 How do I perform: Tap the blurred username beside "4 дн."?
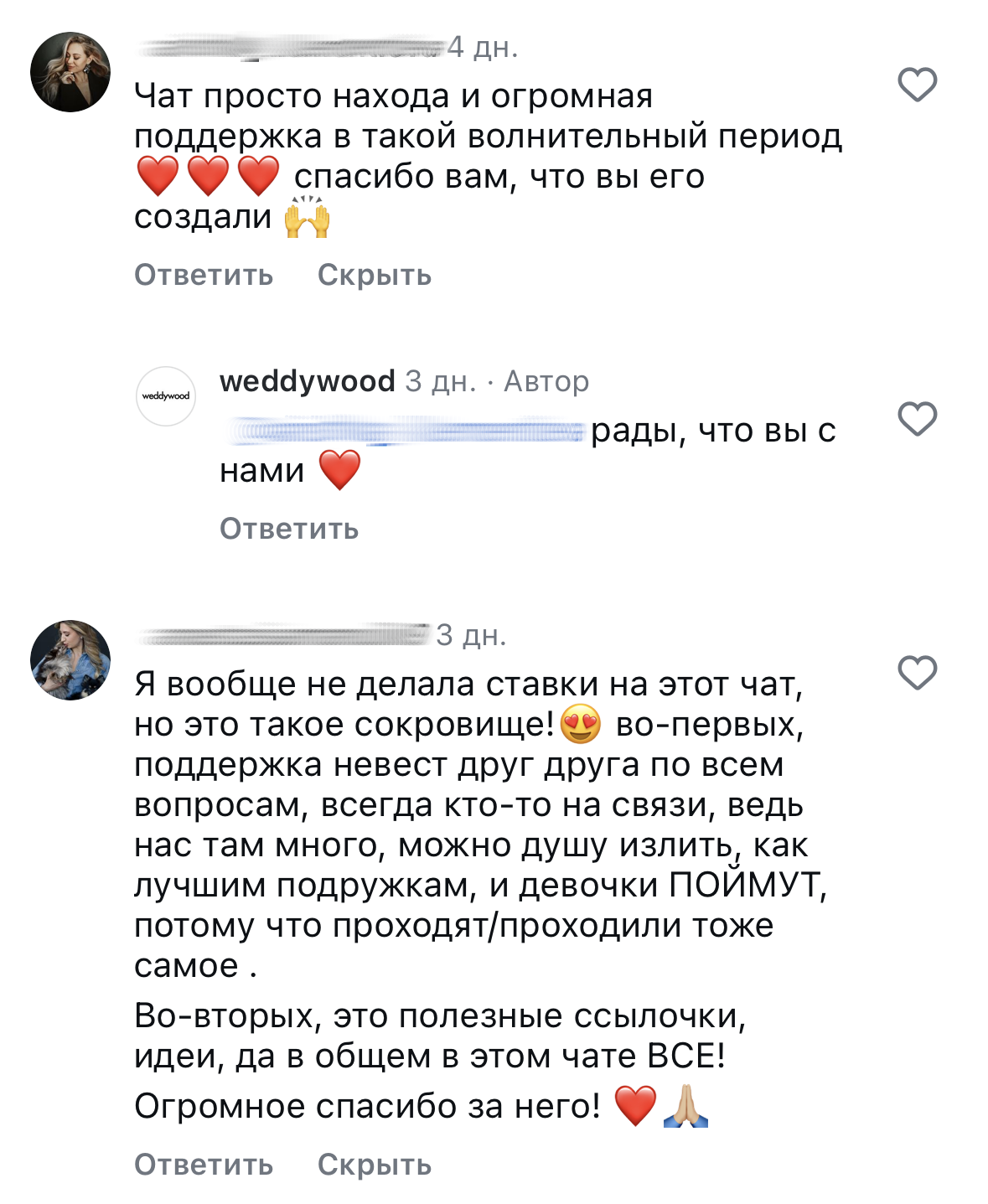point(289,48)
